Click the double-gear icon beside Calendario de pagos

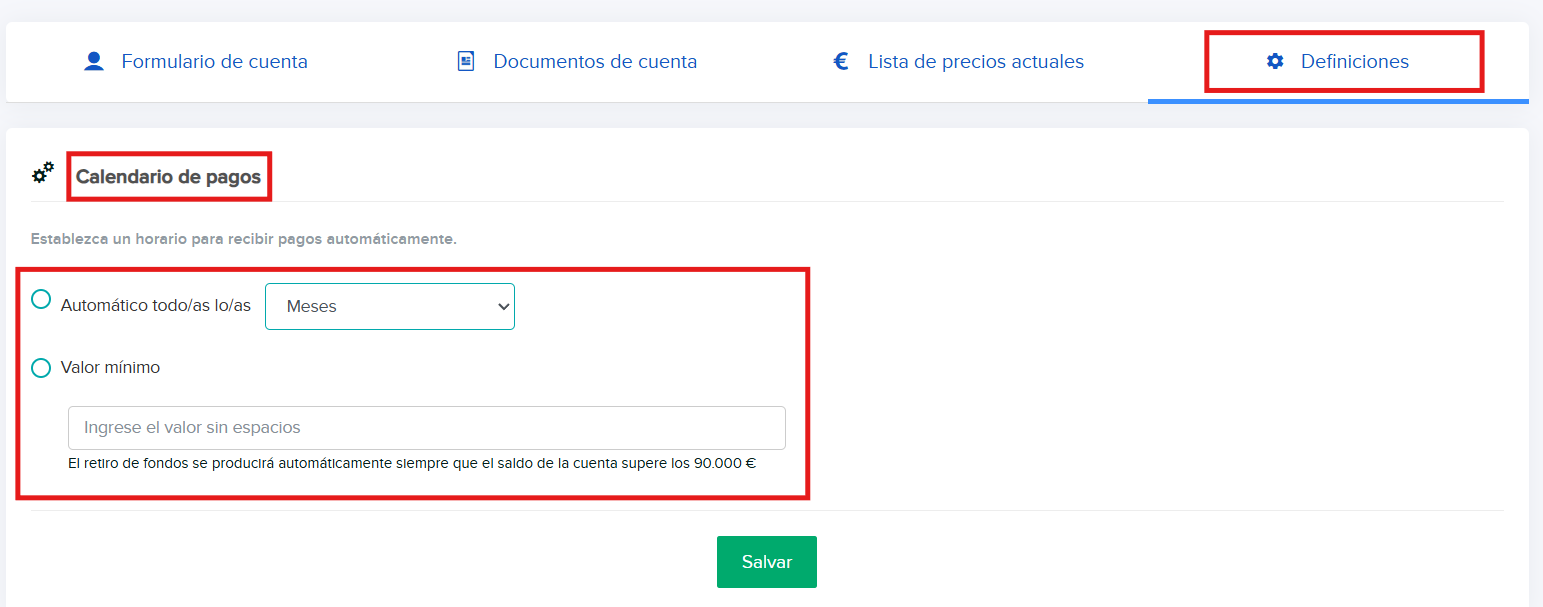[x=43, y=174]
